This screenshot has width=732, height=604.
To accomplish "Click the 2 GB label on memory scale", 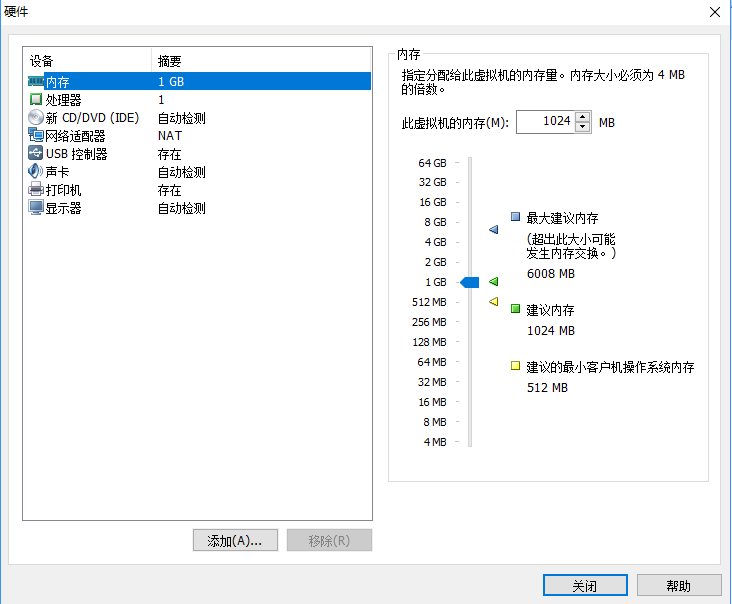I will click(435, 262).
